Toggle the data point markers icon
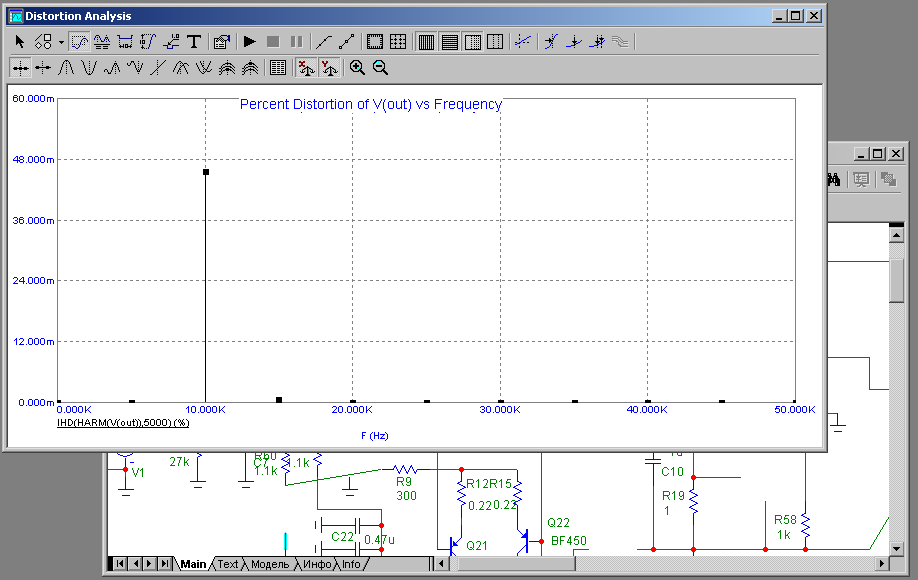This screenshot has width=918, height=580. (x=347, y=42)
